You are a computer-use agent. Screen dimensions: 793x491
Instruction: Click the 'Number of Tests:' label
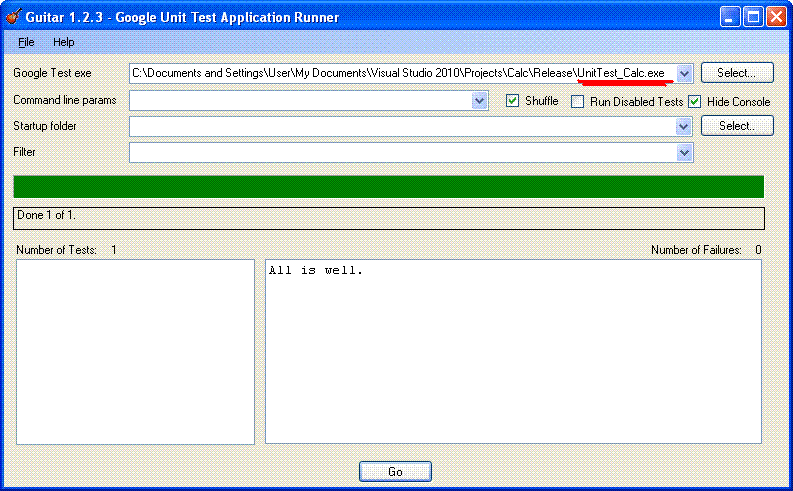(56, 250)
